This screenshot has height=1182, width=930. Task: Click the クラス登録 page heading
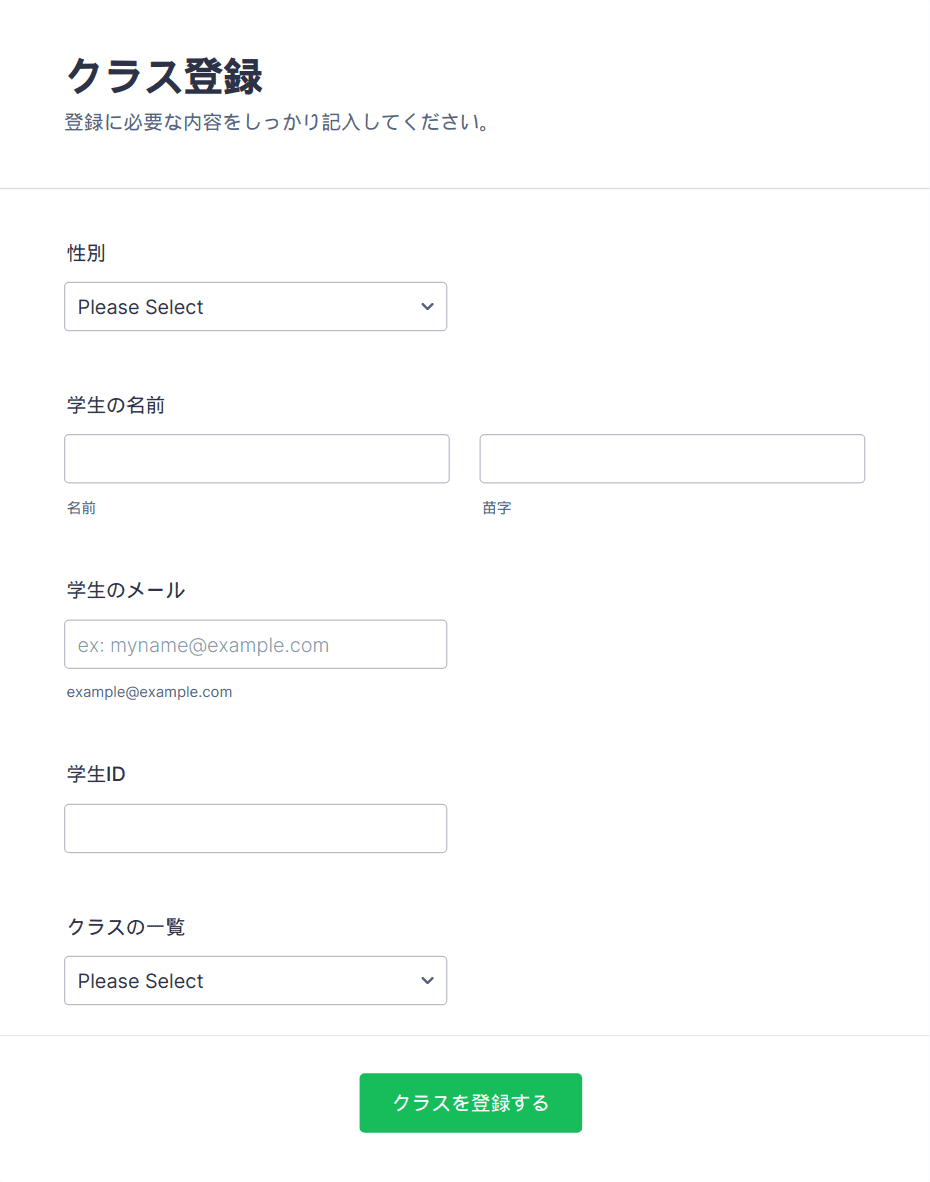tap(164, 76)
